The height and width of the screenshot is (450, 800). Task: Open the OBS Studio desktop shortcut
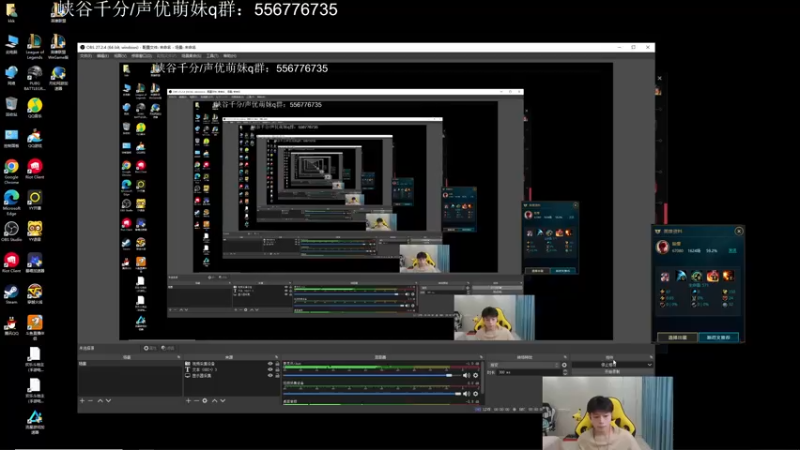11,231
